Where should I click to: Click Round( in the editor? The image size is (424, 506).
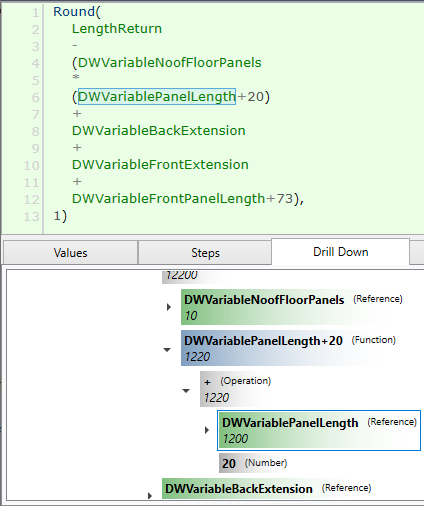click(x=77, y=12)
